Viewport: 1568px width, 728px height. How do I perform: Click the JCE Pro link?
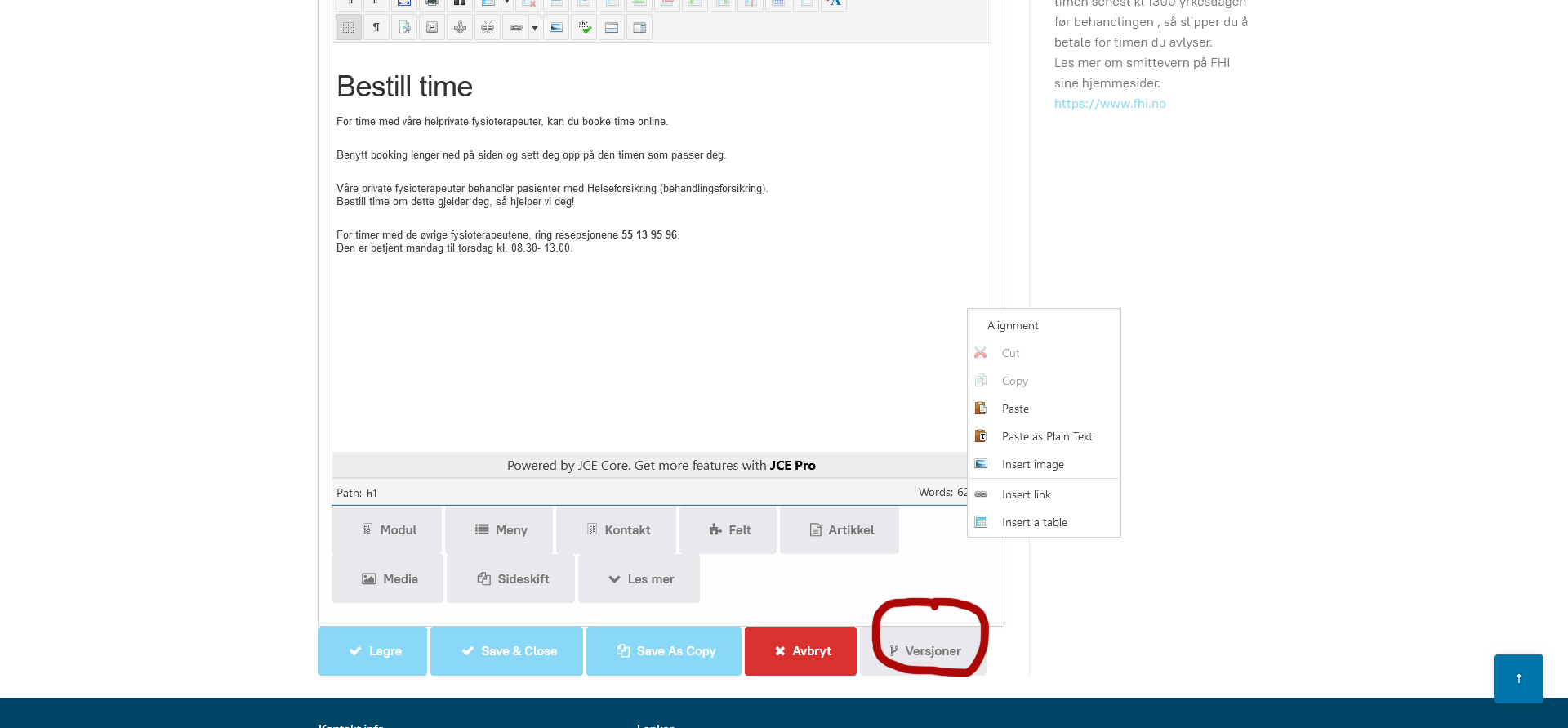point(792,466)
